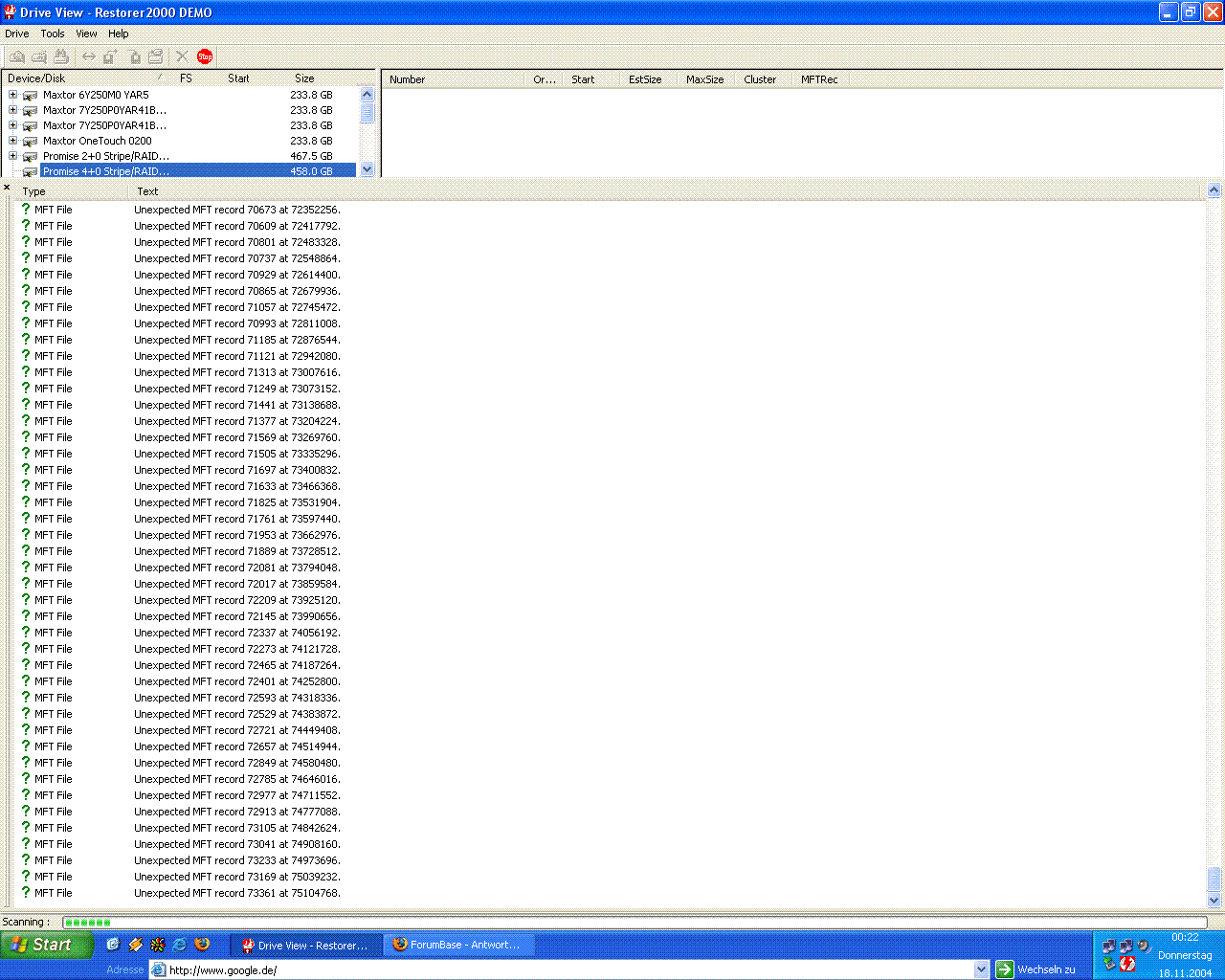The image size is (1225, 980).
Task: Click drive icon of Maxtor OneTouch 0200
Action: pyautogui.click(x=30, y=142)
